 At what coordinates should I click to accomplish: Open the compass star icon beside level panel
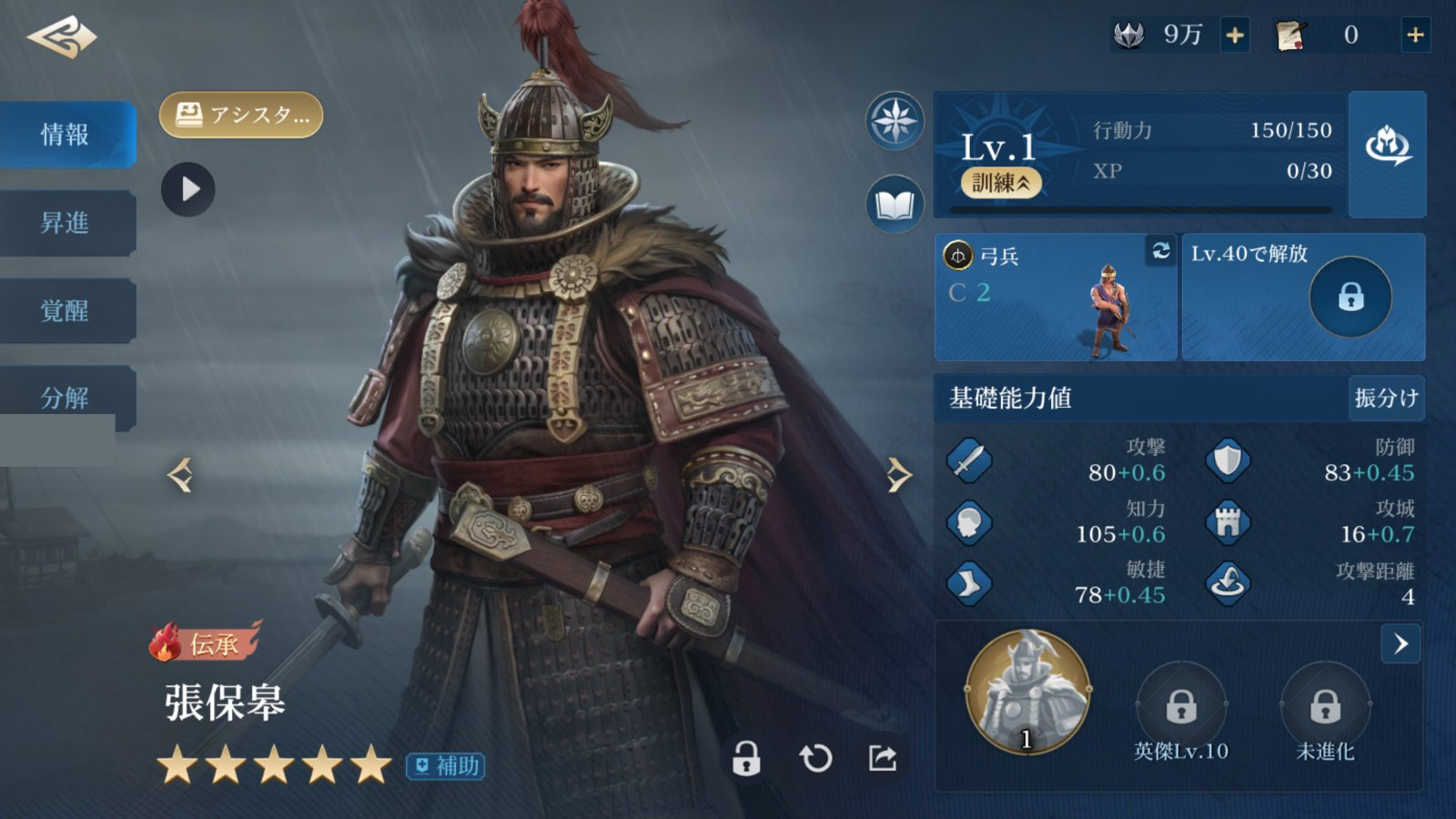click(x=895, y=120)
